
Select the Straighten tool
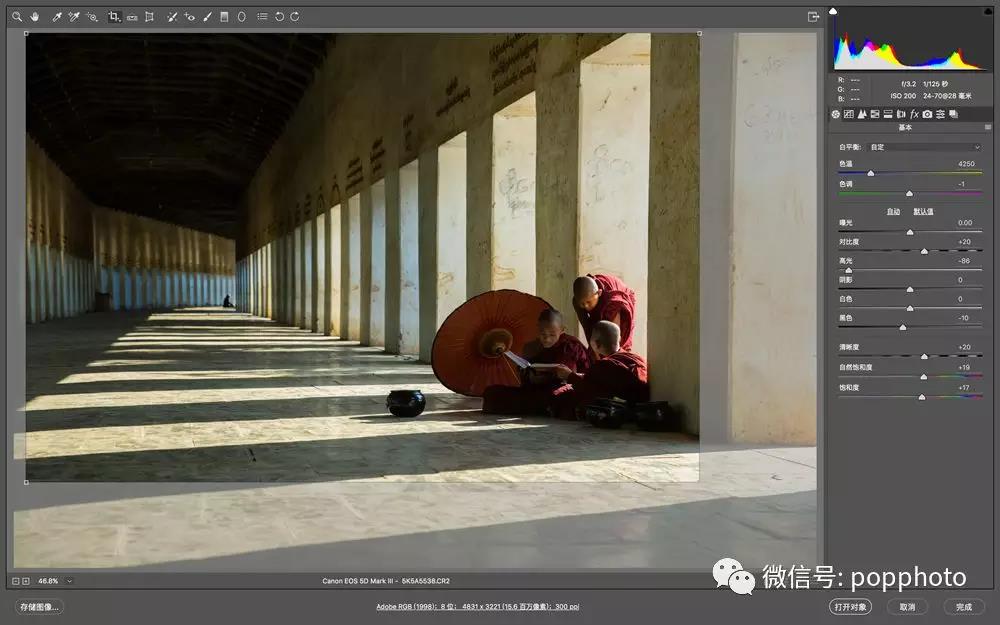tap(132, 17)
